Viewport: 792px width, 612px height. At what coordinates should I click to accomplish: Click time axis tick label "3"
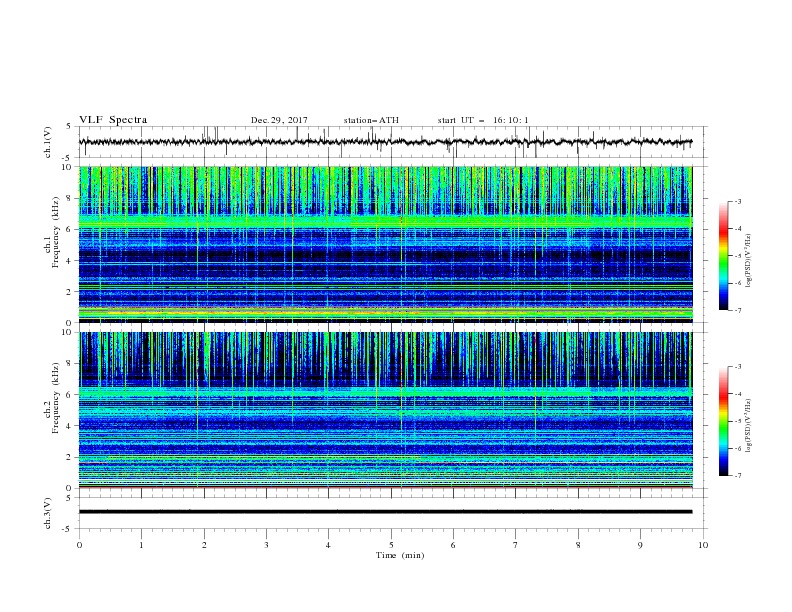pos(266,545)
